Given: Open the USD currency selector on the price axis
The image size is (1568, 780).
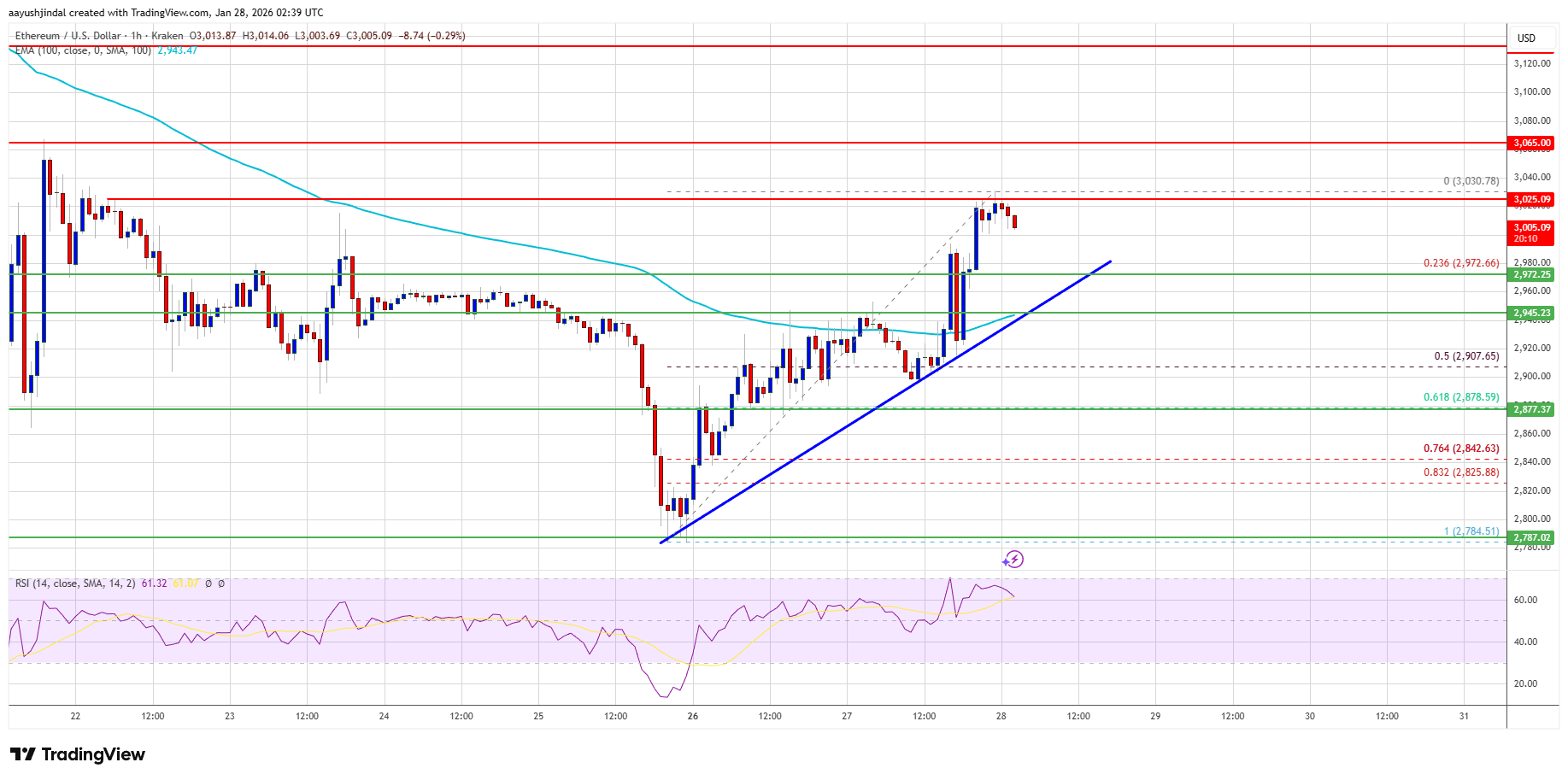Looking at the screenshot, I should tap(1529, 38).
